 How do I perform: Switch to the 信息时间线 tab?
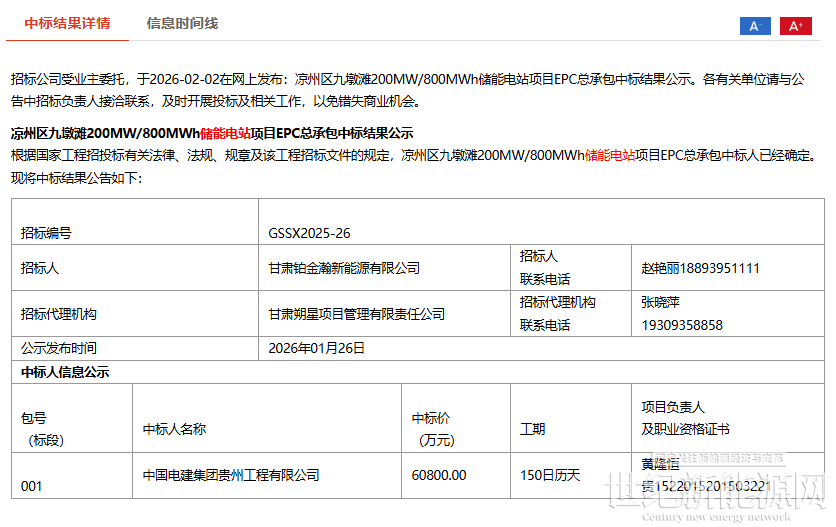[182, 23]
